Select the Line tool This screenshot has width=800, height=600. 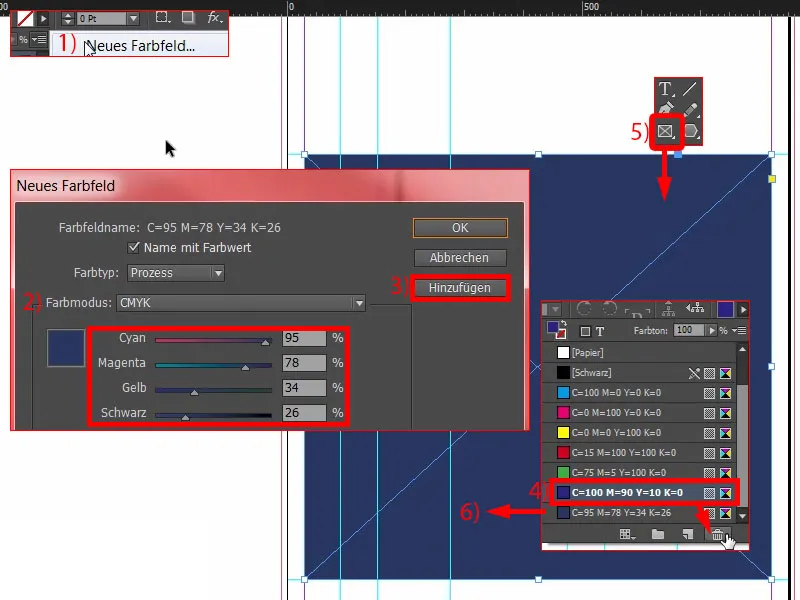(x=689, y=89)
